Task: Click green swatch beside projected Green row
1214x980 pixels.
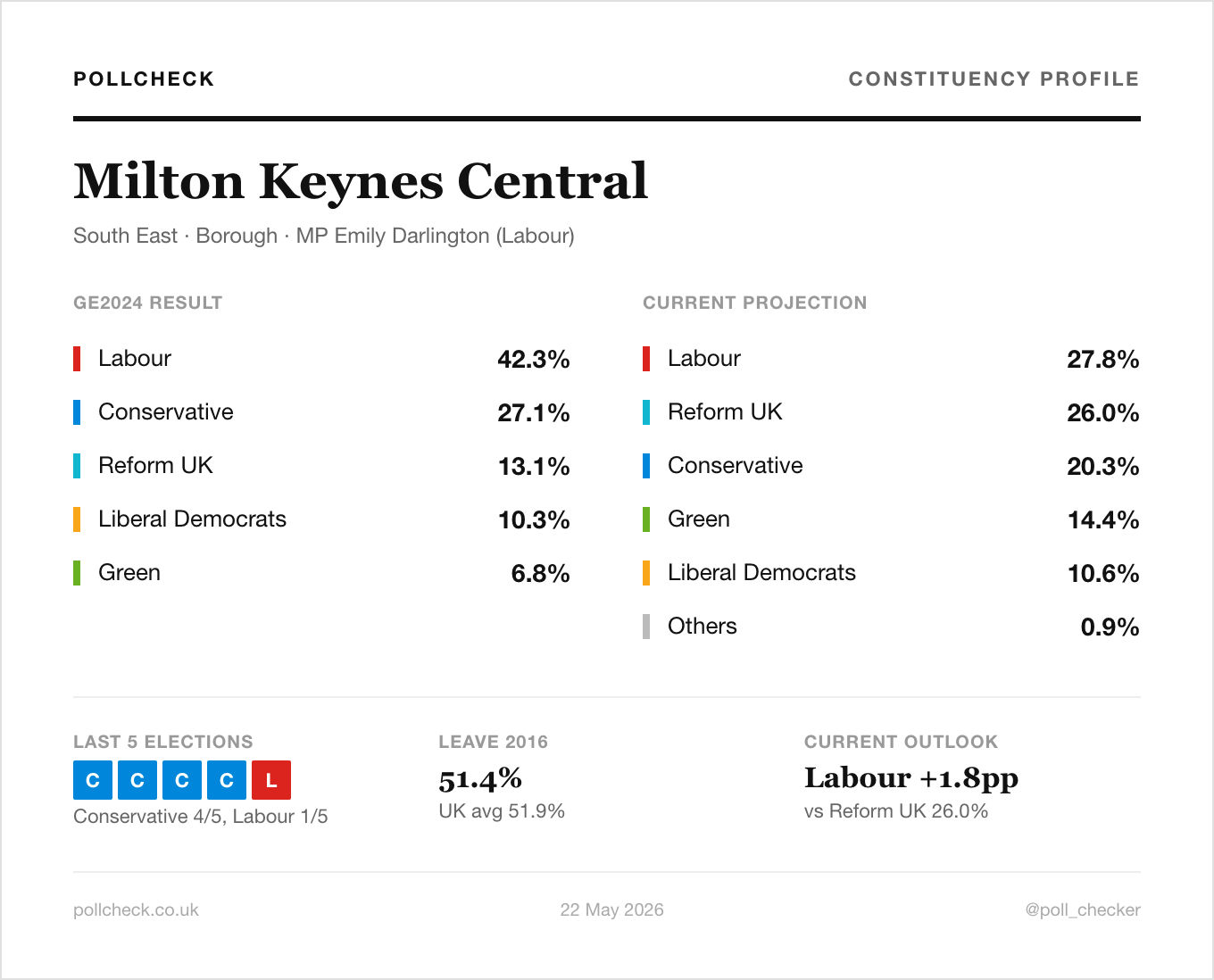Action: (x=646, y=519)
